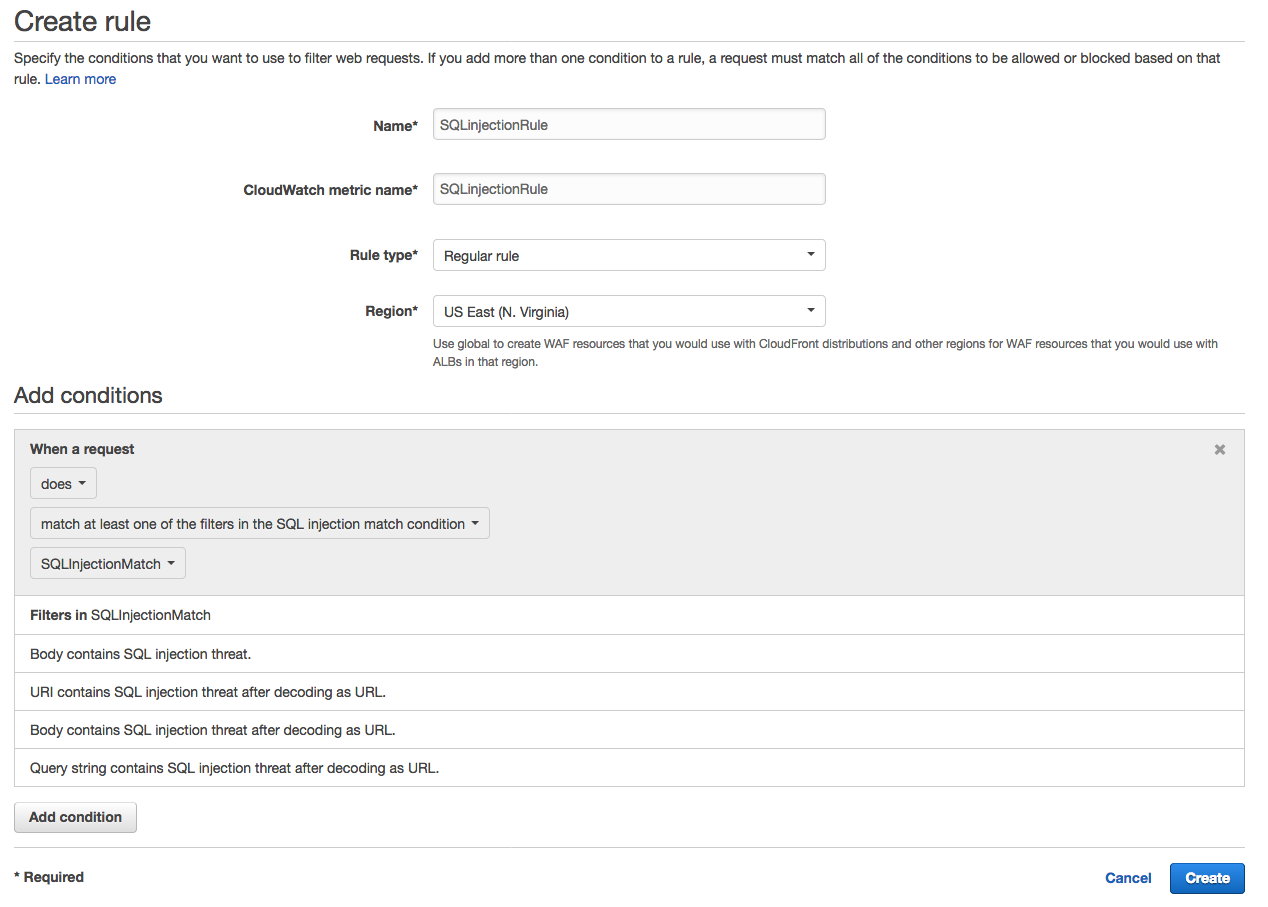Click the Cancel link

(1128, 878)
